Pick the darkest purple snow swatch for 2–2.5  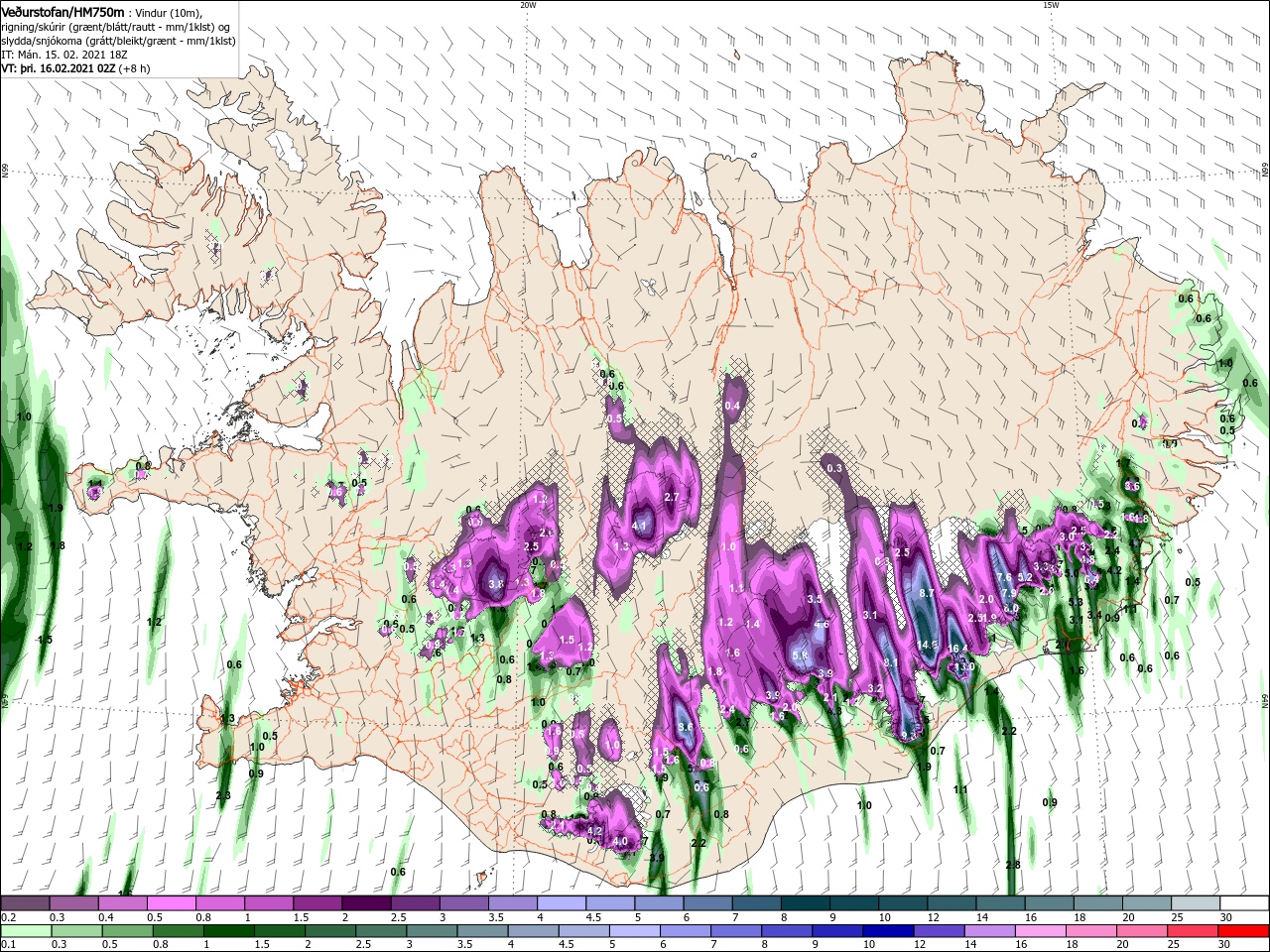365,903
